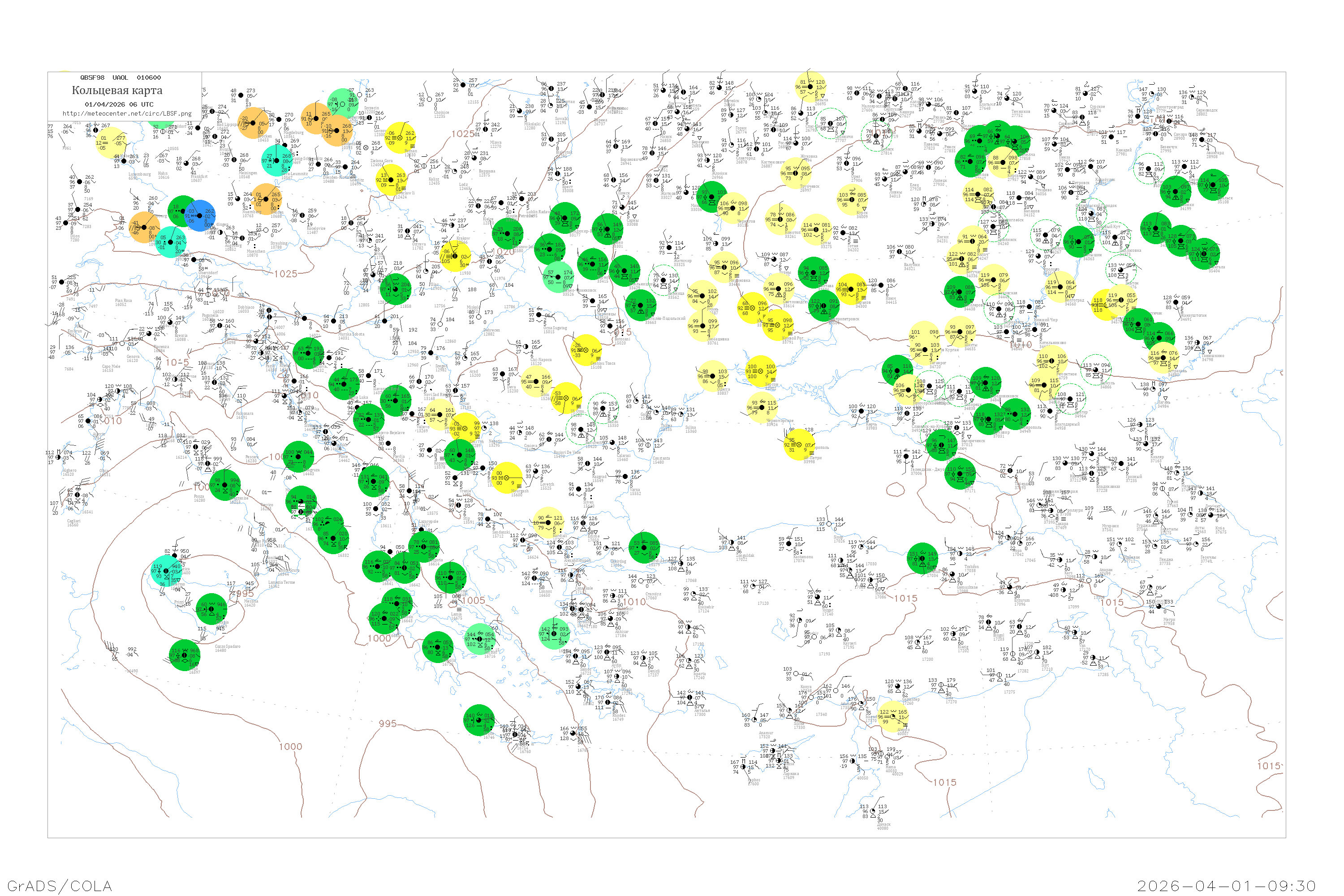Click the orange Weiden station circle
Image resolution: width=1344 pixels, height=896 pixels.
(x=266, y=198)
